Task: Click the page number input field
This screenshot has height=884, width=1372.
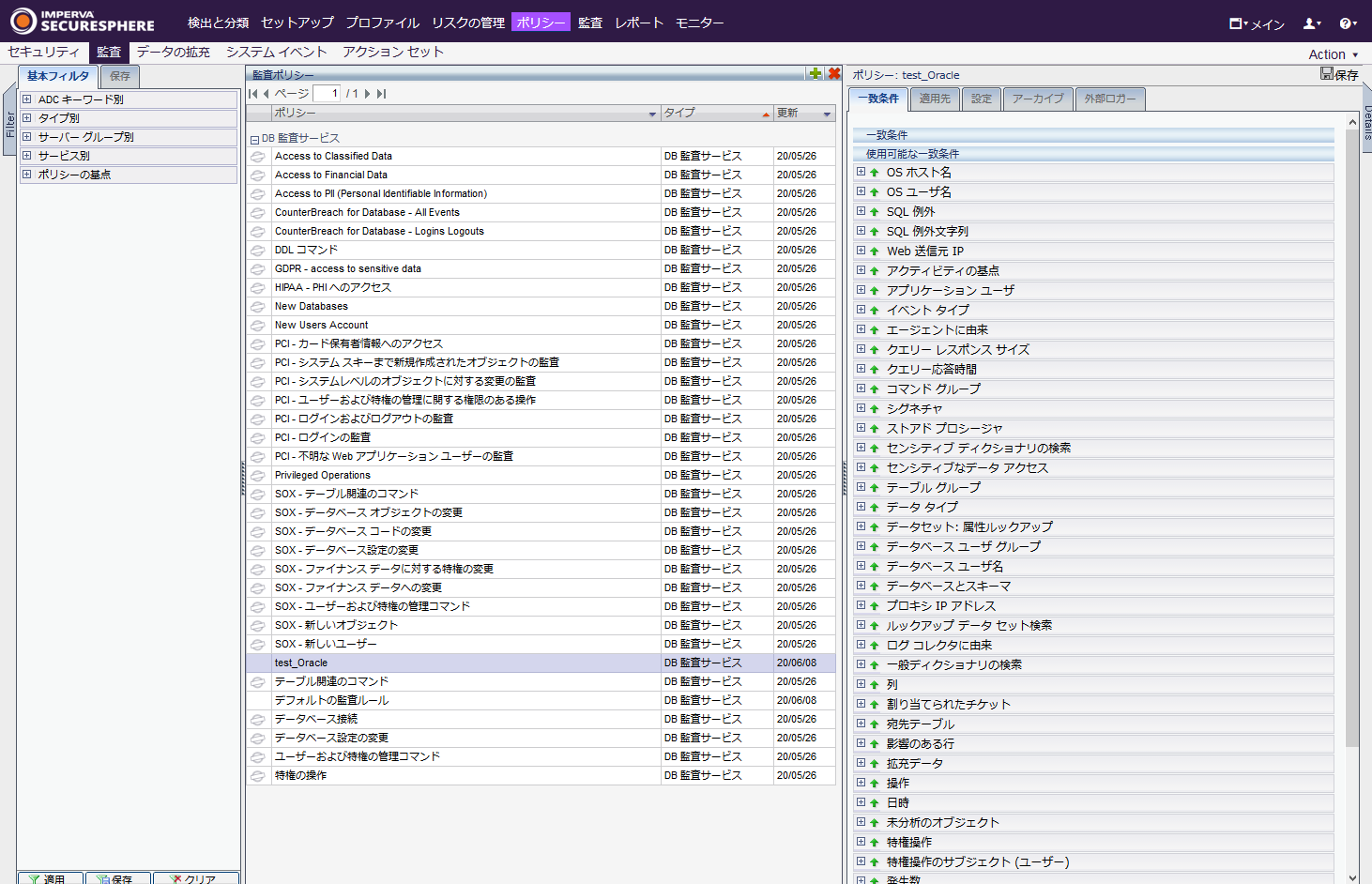Action: (x=326, y=93)
